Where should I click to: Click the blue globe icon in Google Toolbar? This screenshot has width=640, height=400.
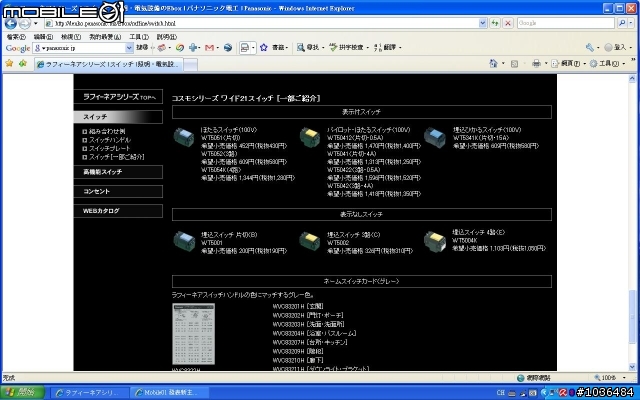(228, 48)
